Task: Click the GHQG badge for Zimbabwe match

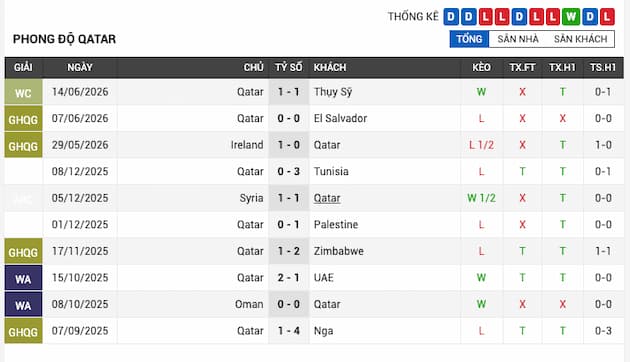Action: pyautogui.click(x=23, y=252)
